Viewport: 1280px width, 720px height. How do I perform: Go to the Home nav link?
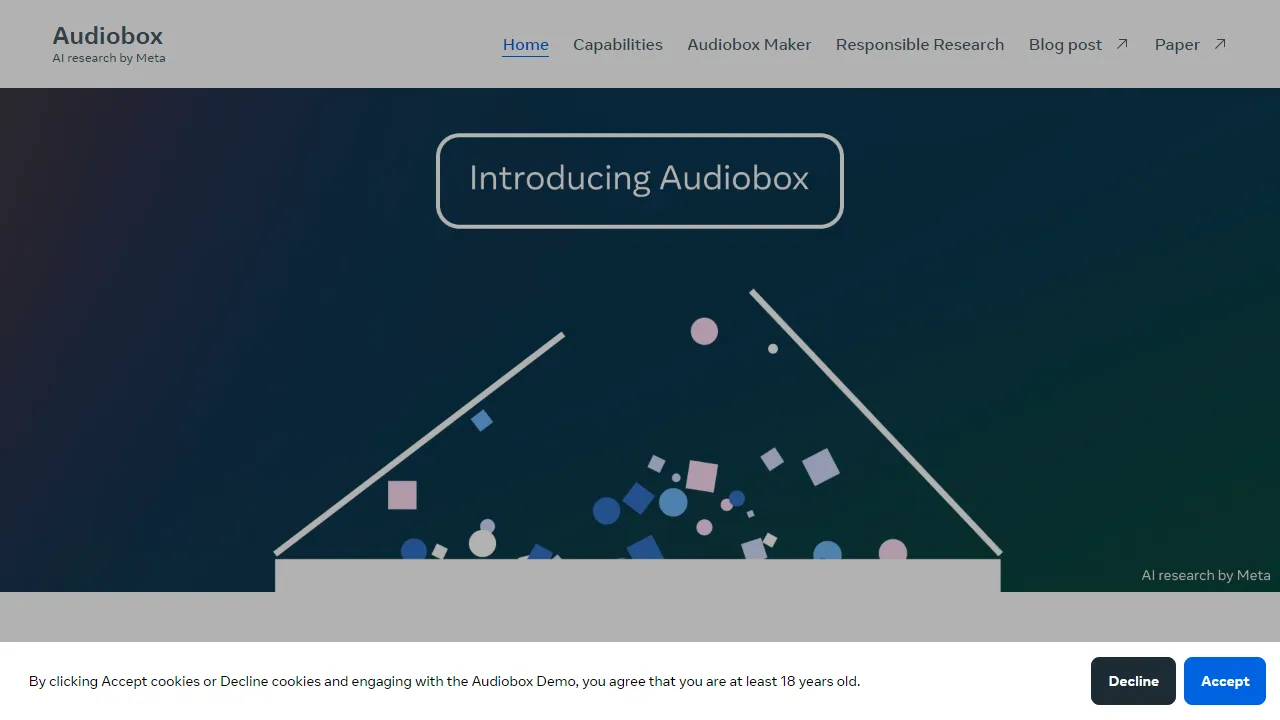click(x=526, y=44)
